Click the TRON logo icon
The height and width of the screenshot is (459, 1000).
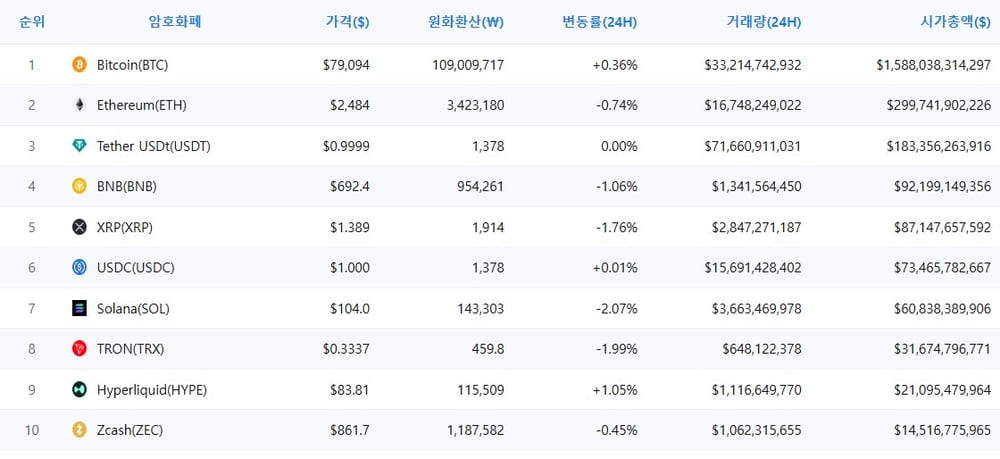pyautogui.click(x=79, y=349)
